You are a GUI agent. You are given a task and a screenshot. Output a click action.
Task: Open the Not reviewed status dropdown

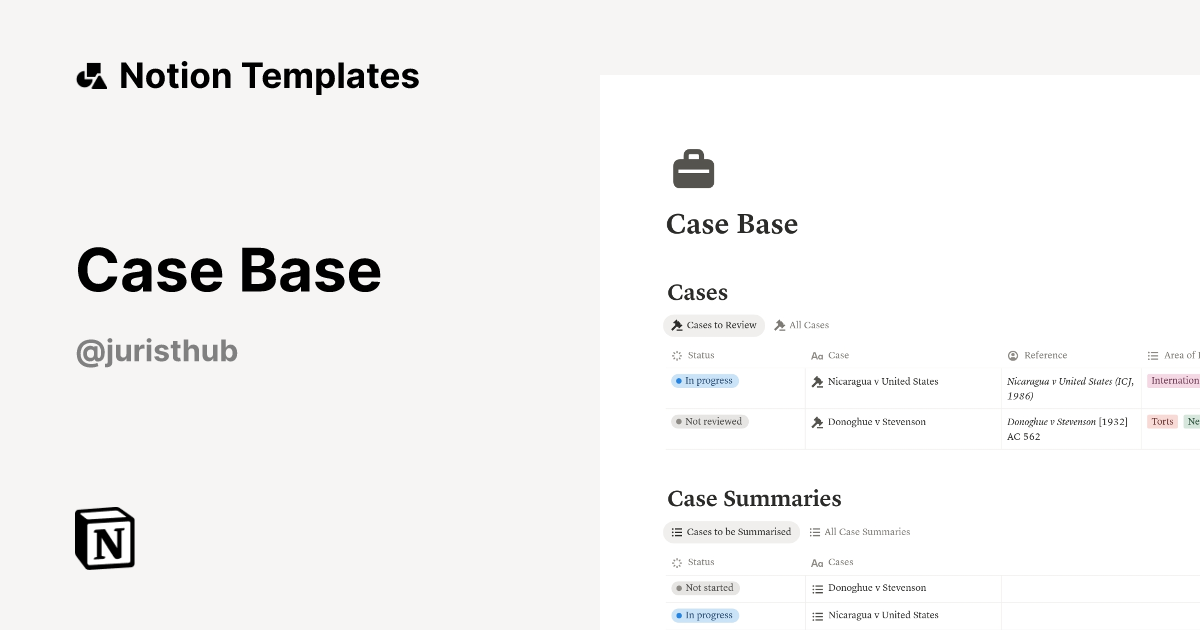click(x=710, y=422)
